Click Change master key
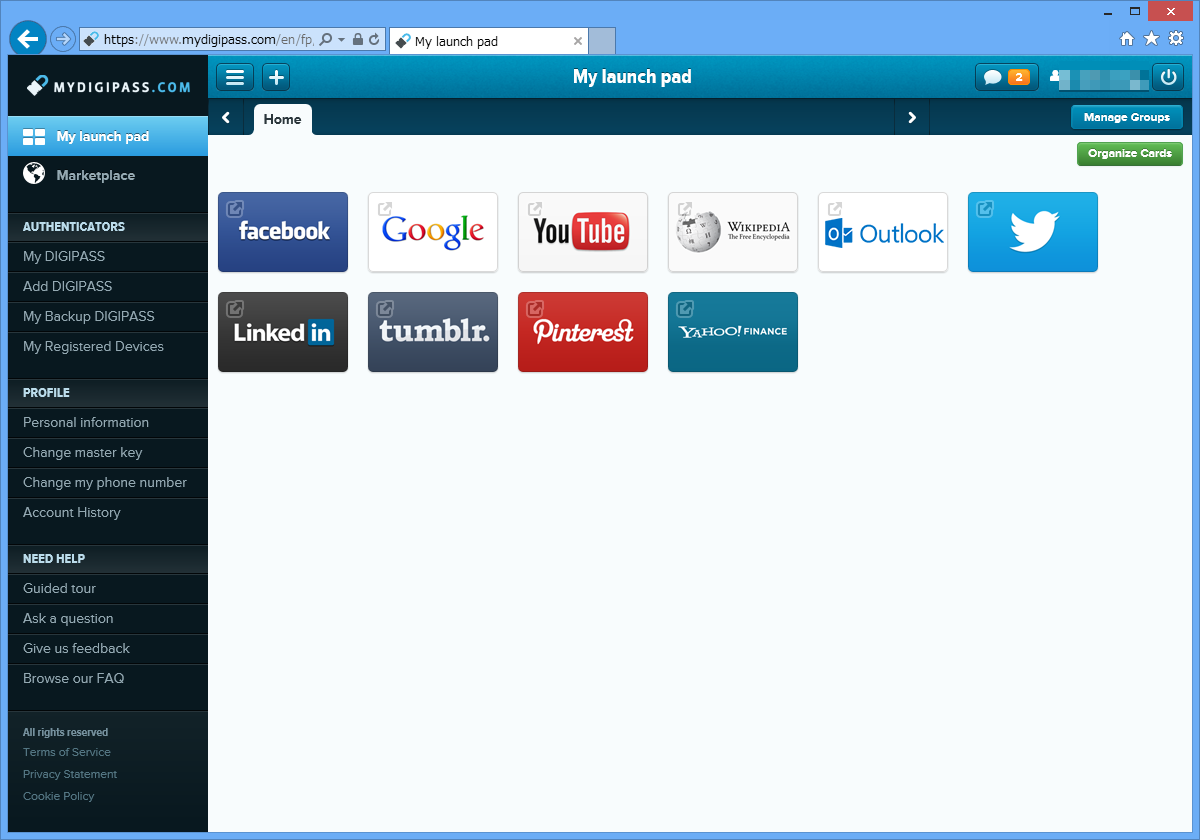 pos(108,453)
